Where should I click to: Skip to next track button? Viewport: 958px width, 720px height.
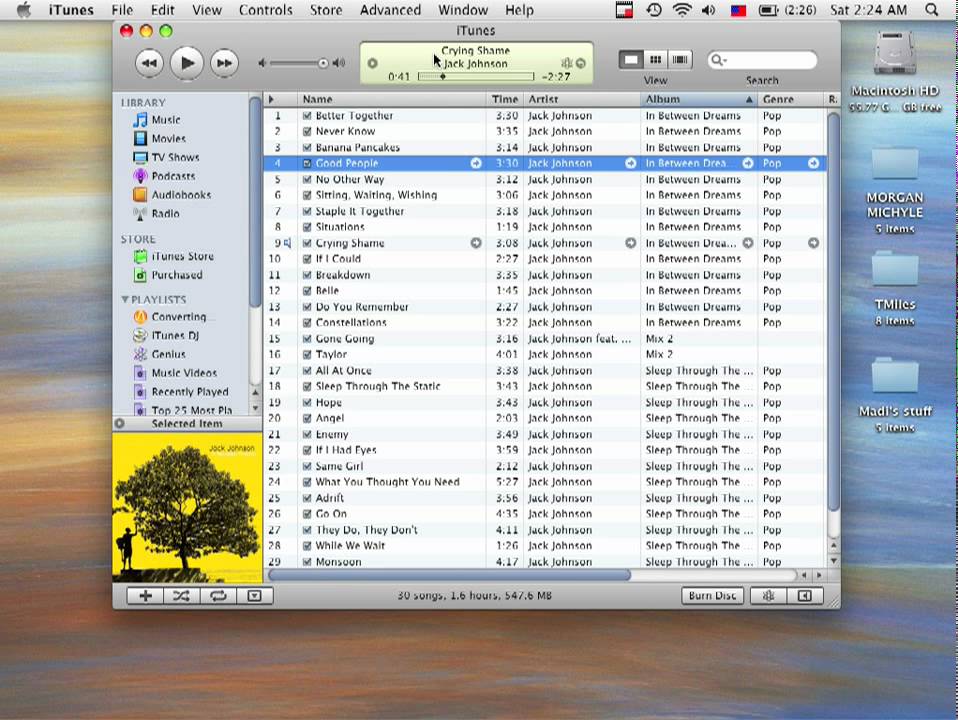224,63
